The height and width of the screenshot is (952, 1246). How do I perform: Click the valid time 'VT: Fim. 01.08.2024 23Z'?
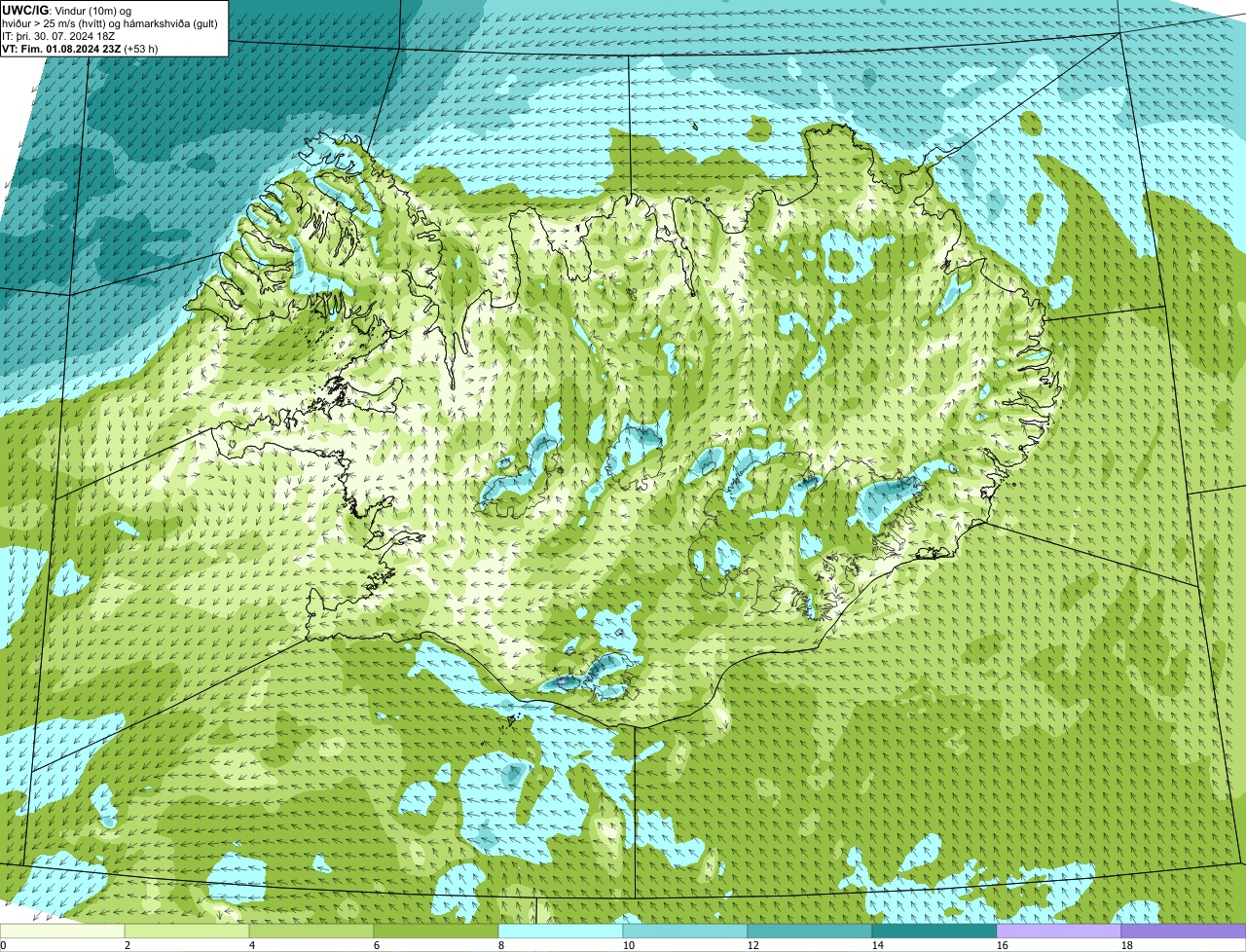[x=61, y=49]
